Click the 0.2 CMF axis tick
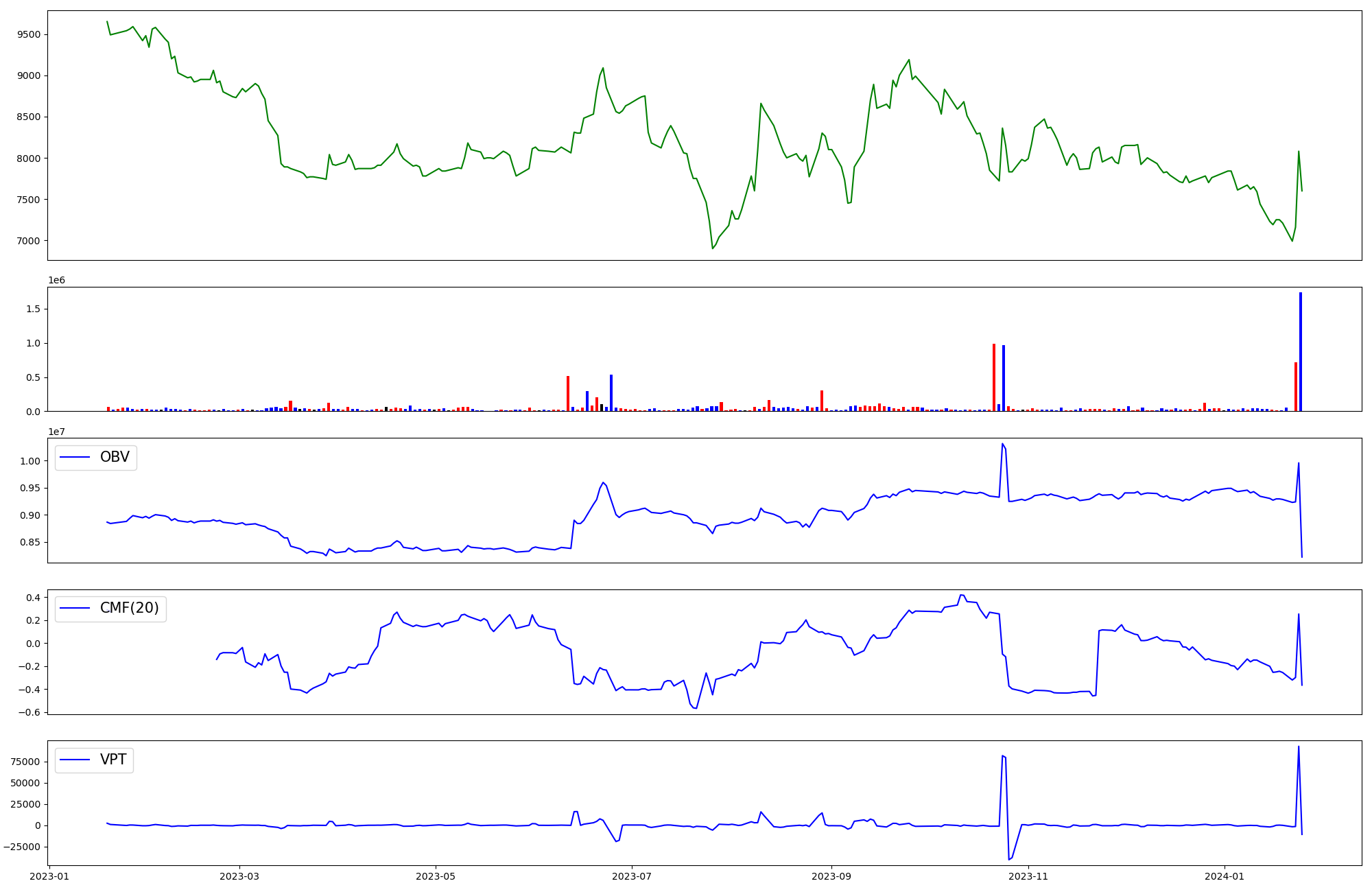The height and width of the screenshot is (892, 1372). (33, 620)
